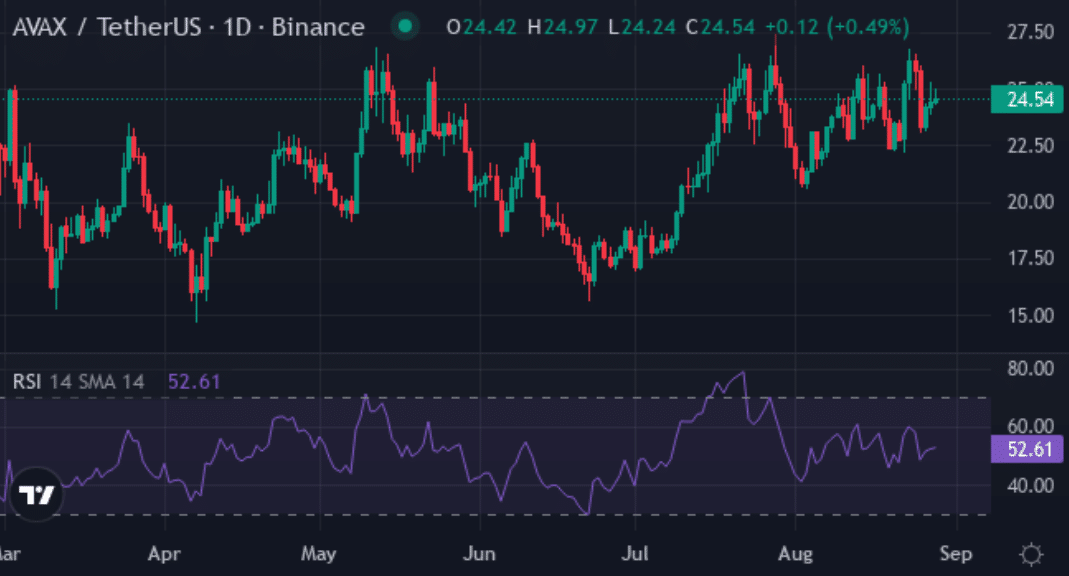Click the 80.00 RSI scale label
Screen dimensions: 1069x576
[1030, 369]
